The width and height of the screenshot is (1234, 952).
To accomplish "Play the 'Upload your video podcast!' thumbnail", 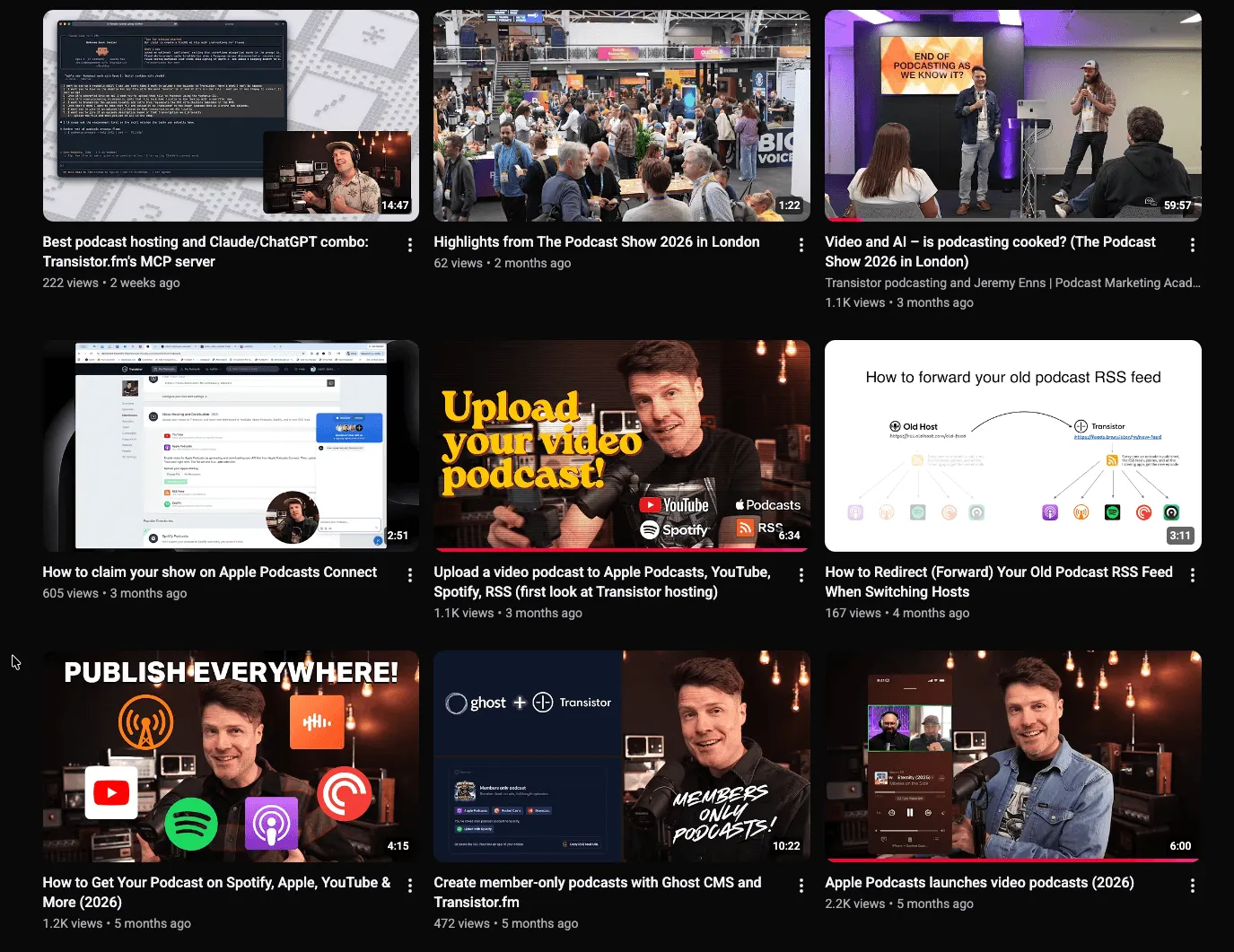I will (x=622, y=446).
